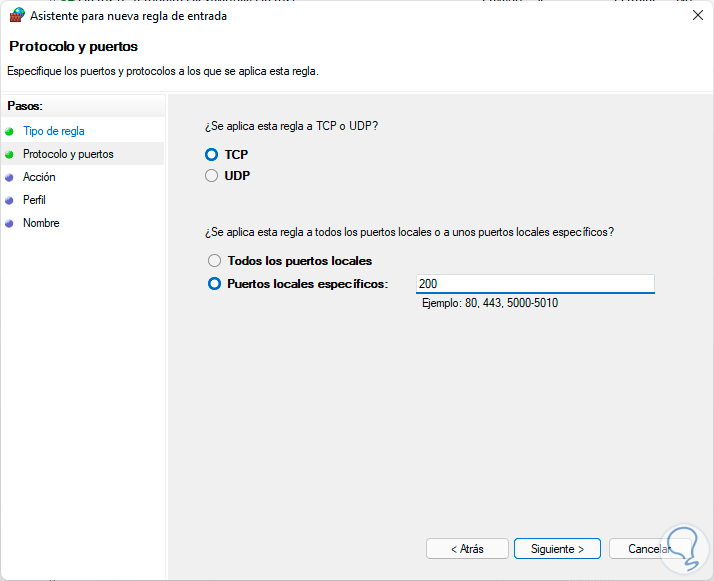Click green bullet beside Tipo de regla
The height and width of the screenshot is (581, 714).
(10, 131)
